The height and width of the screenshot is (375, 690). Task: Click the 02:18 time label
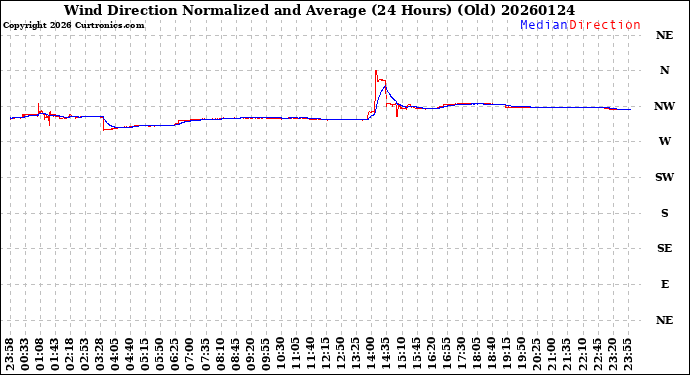click(x=70, y=355)
